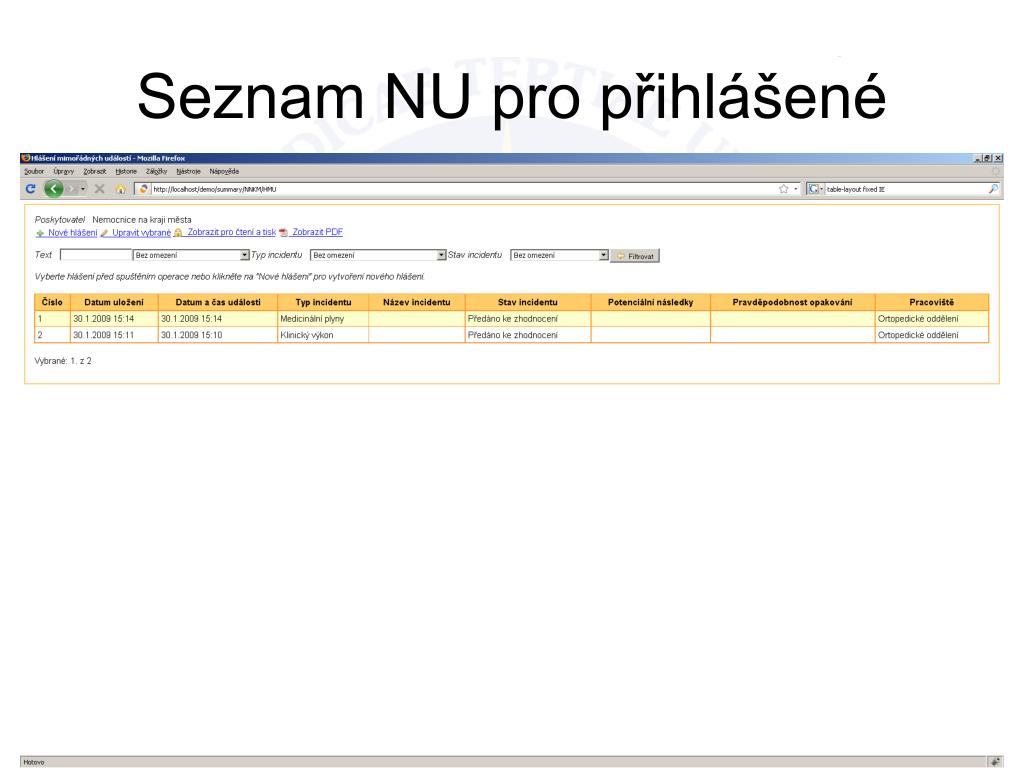Go back with the green arrow button
This screenshot has width=1024, height=768.
(x=54, y=189)
